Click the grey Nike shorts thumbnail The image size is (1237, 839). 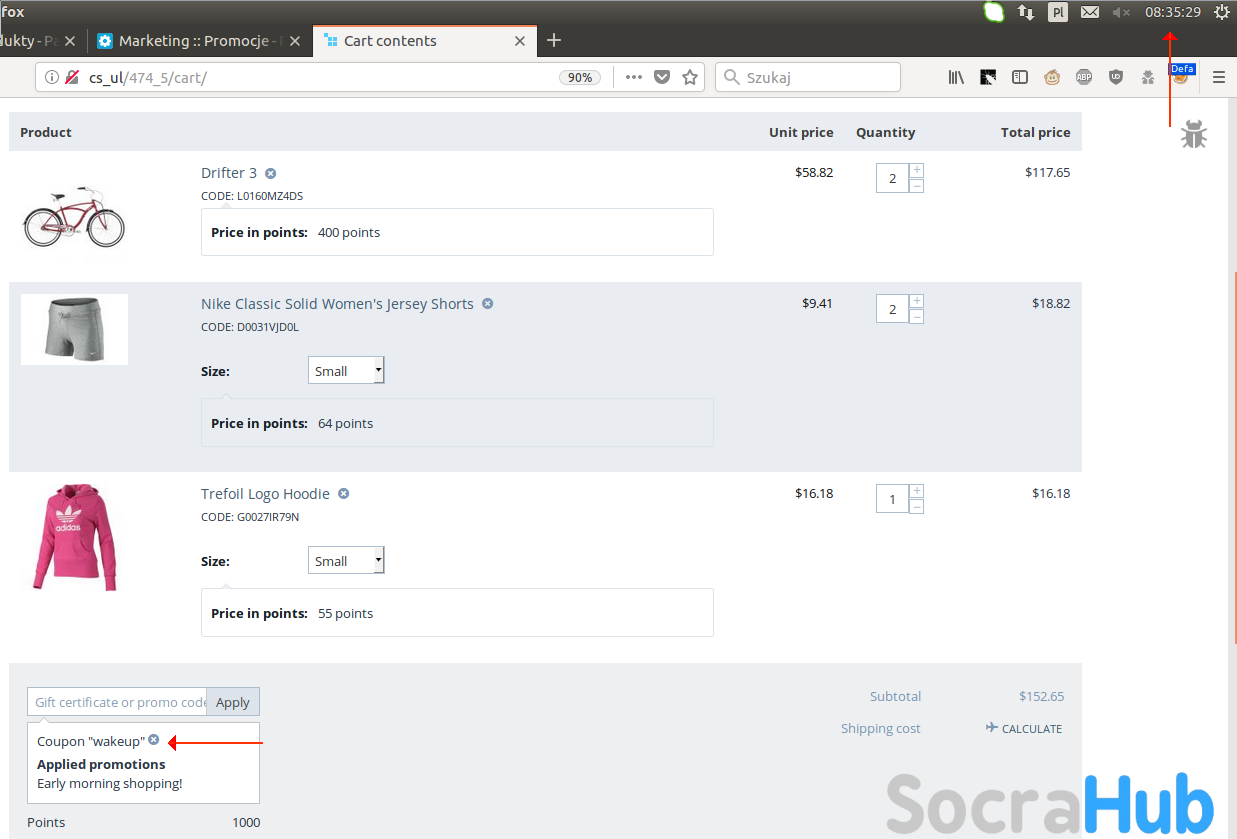pos(74,329)
